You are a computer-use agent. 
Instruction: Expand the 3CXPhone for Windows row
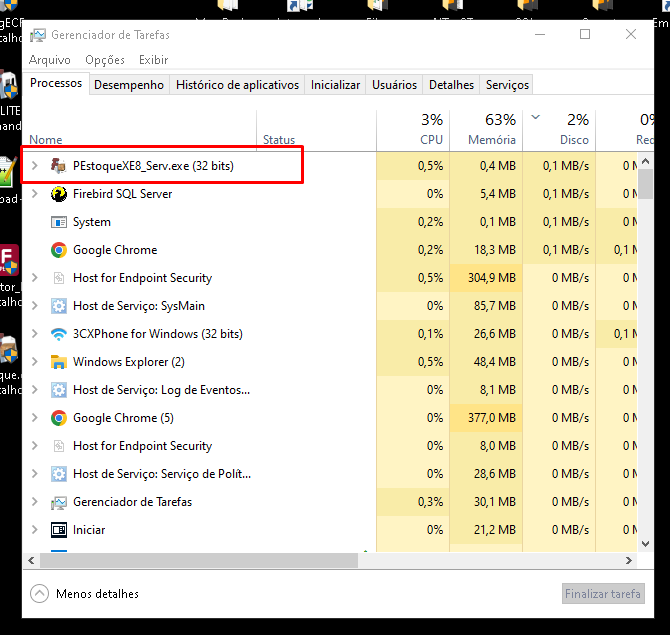tap(35, 334)
